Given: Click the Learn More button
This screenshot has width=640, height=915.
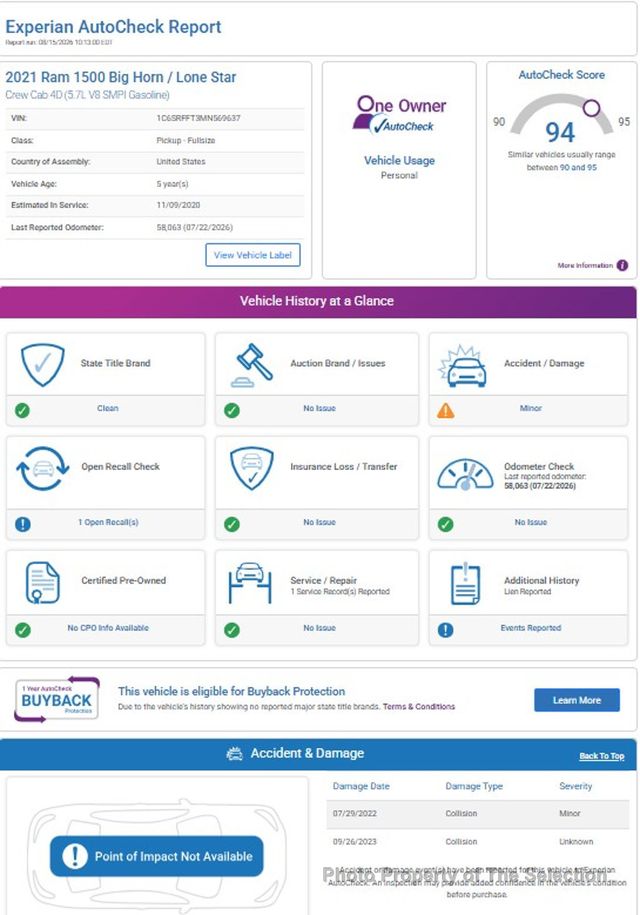Looking at the screenshot, I should (576, 700).
